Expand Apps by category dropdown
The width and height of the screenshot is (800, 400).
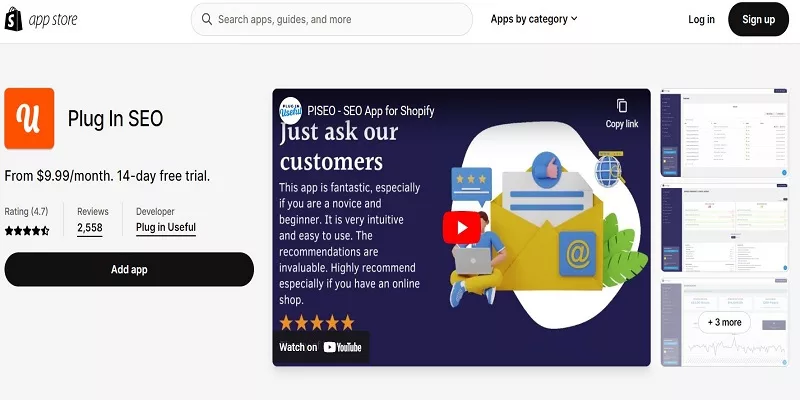tap(534, 19)
